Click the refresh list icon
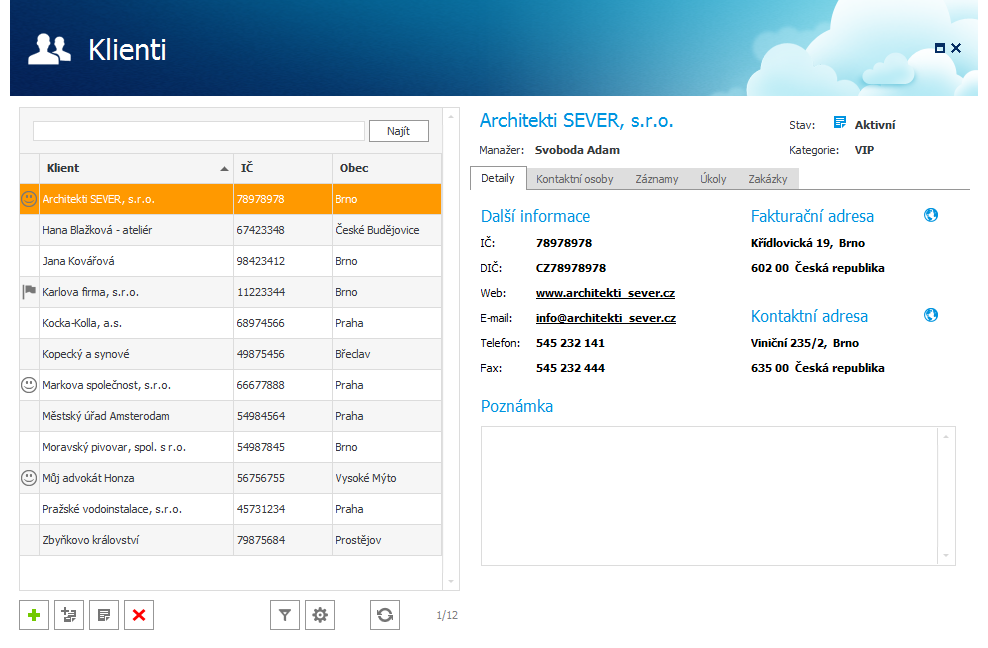This screenshot has width=988, height=648. (385, 615)
